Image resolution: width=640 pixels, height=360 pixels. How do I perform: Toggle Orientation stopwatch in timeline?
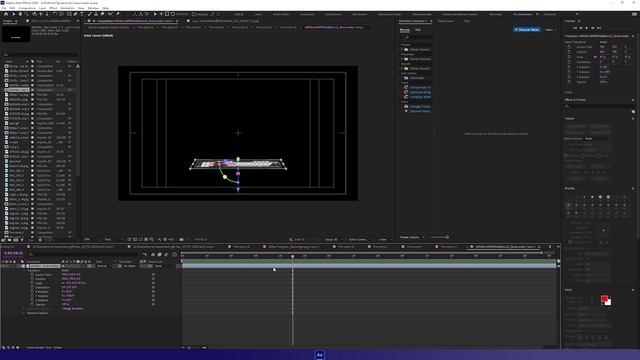click(32, 287)
